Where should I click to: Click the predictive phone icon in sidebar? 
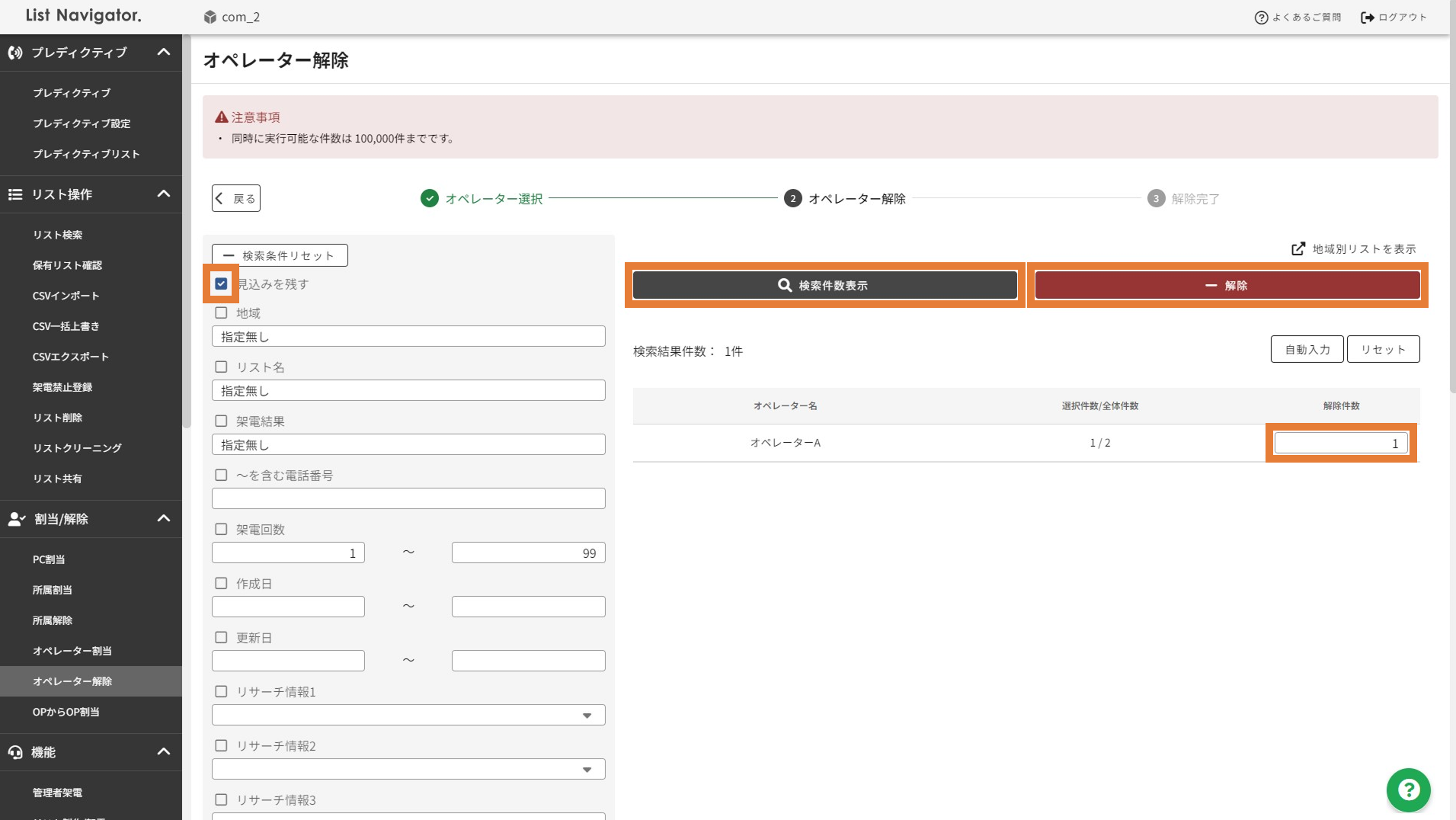pyautogui.click(x=15, y=53)
